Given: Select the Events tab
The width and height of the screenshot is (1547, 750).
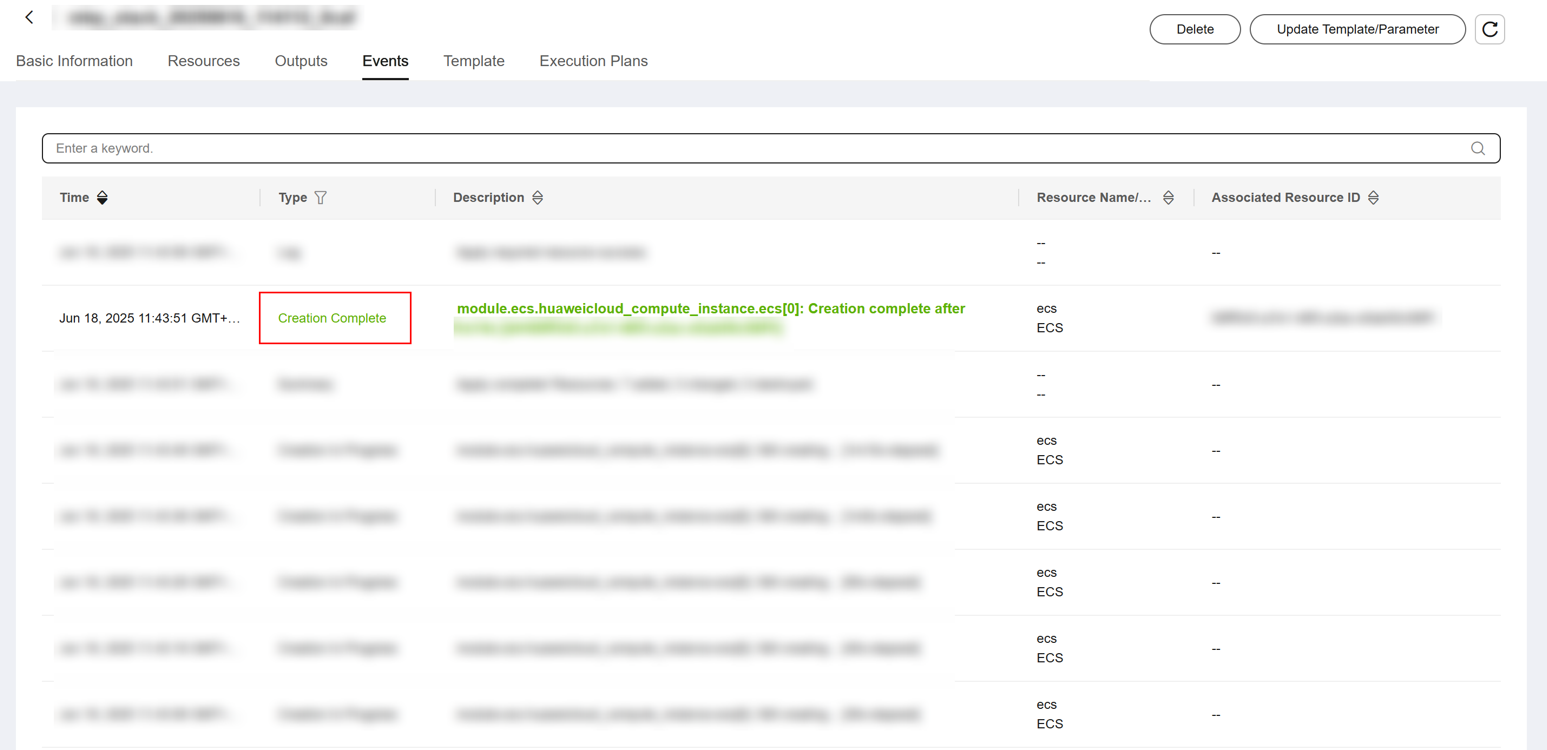Looking at the screenshot, I should pyautogui.click(x=385, y=61).
